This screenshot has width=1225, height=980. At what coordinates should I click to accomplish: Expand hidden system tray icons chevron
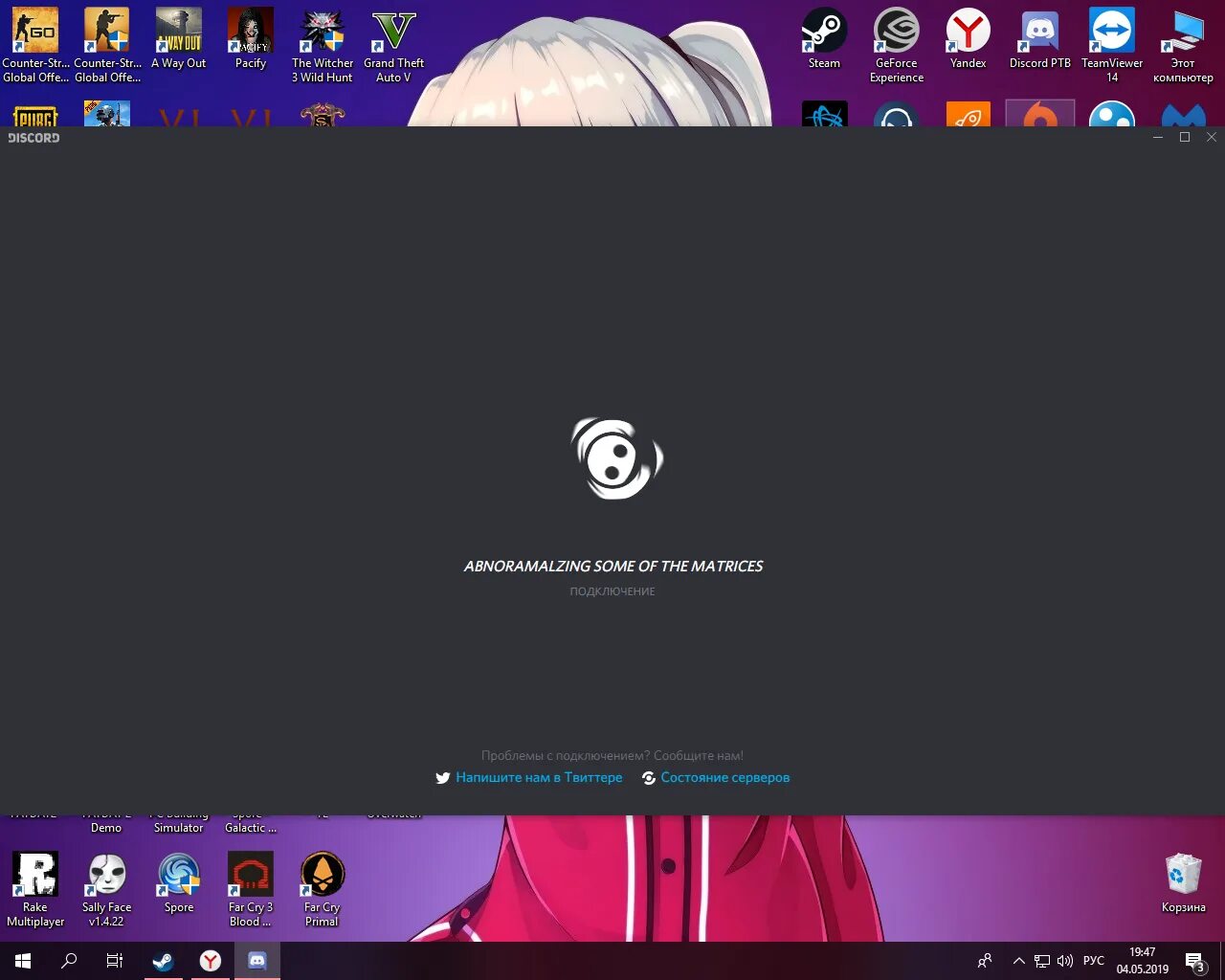pyautogui.click(x=1019, y=961)
